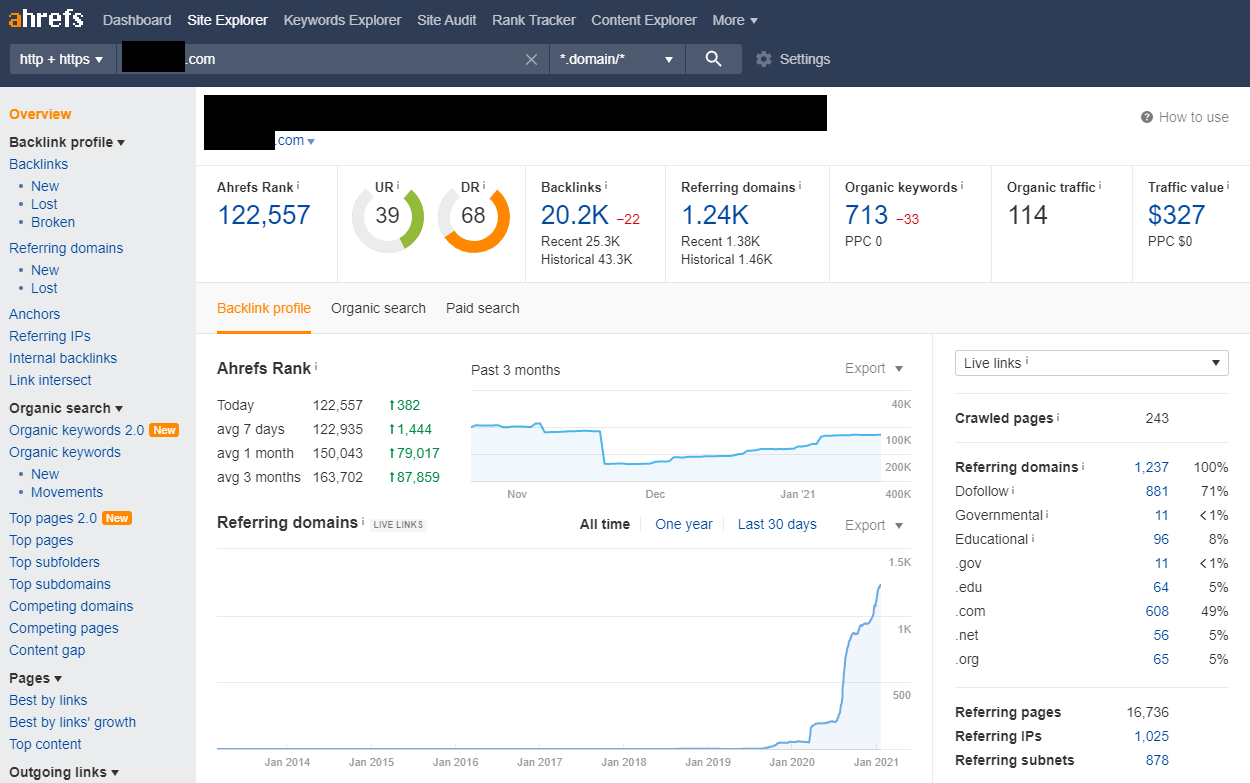Open Settings gear icon
Image resolution: width=1250 pixels, height=783 pixels.
point(764,59)
